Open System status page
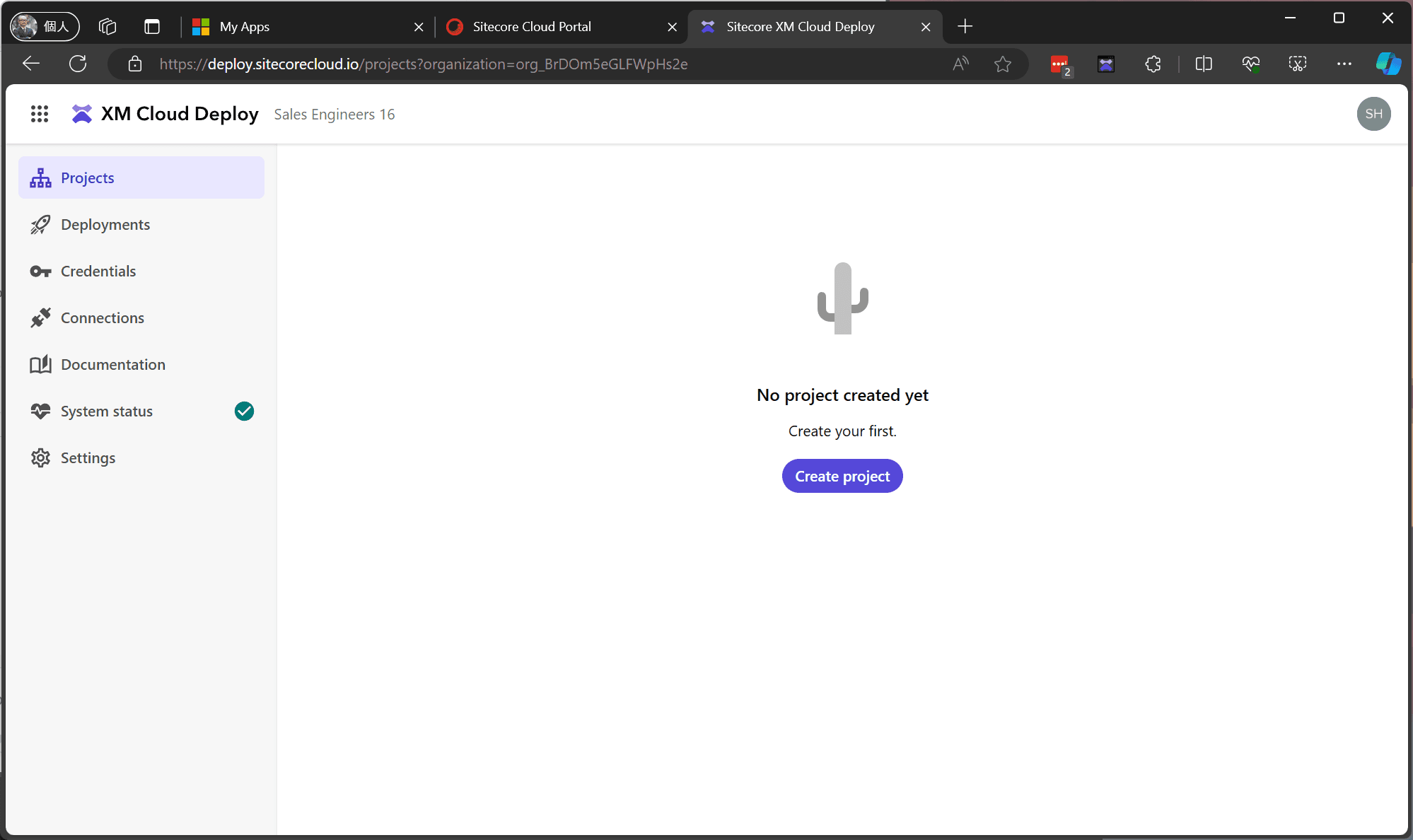Image resolution: width=1413 pixels, height=840 pixels. click(107, 412)
